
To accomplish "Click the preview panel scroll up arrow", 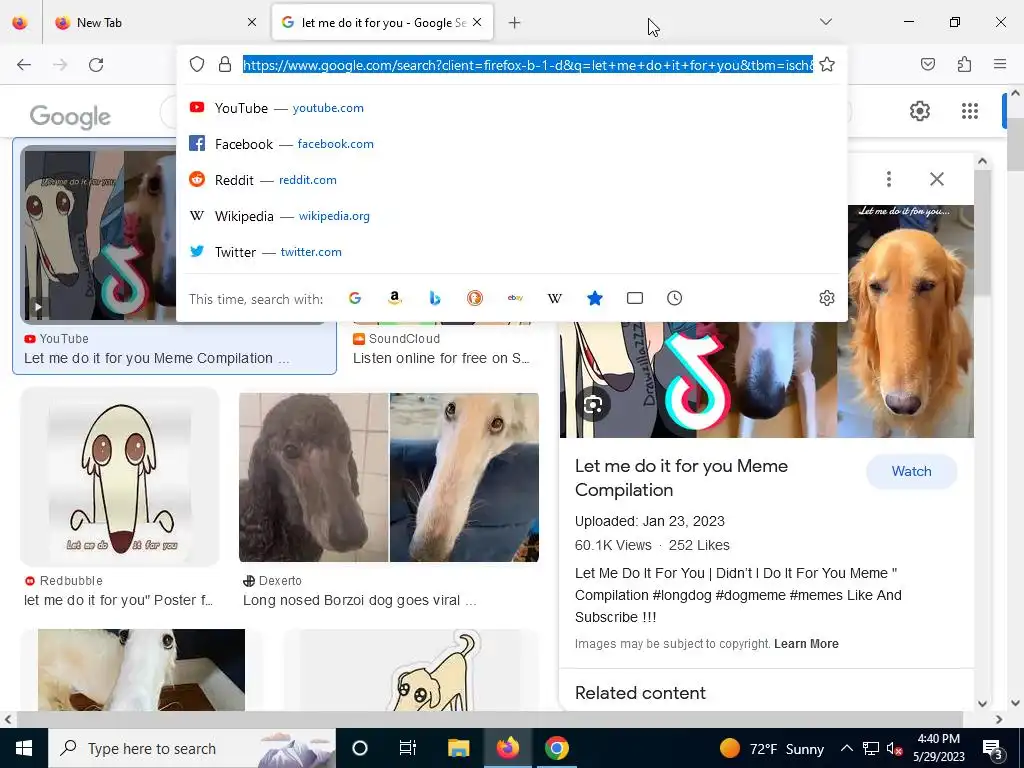I will (x=982, y=161).
